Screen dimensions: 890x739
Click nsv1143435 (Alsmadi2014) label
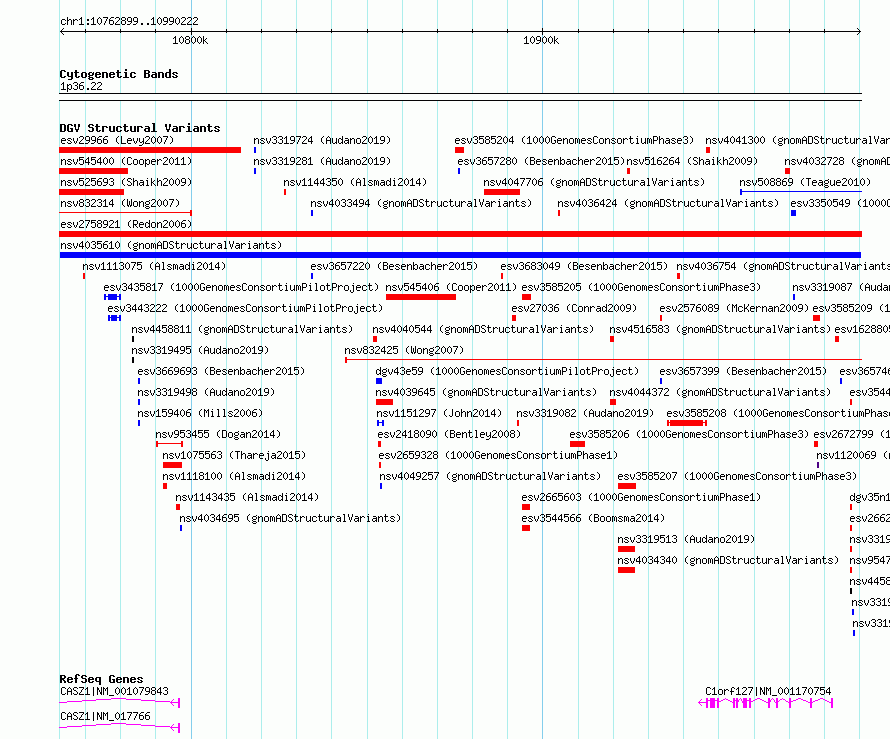coord(247,497)
